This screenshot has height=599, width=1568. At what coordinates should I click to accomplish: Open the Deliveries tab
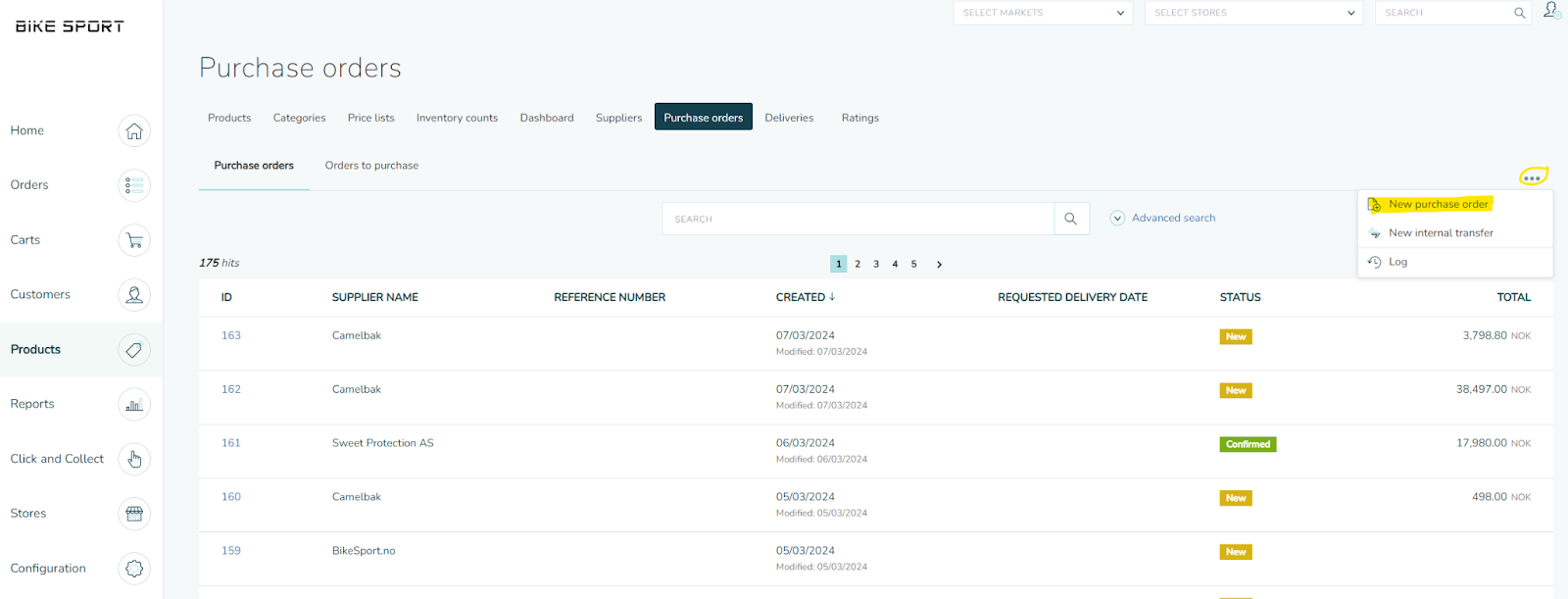[x=789, y=118]
